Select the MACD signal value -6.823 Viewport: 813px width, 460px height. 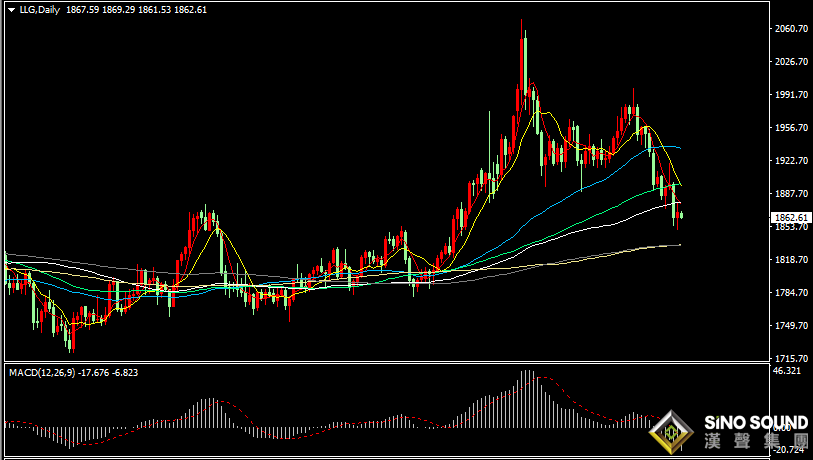tap(125, 372)
